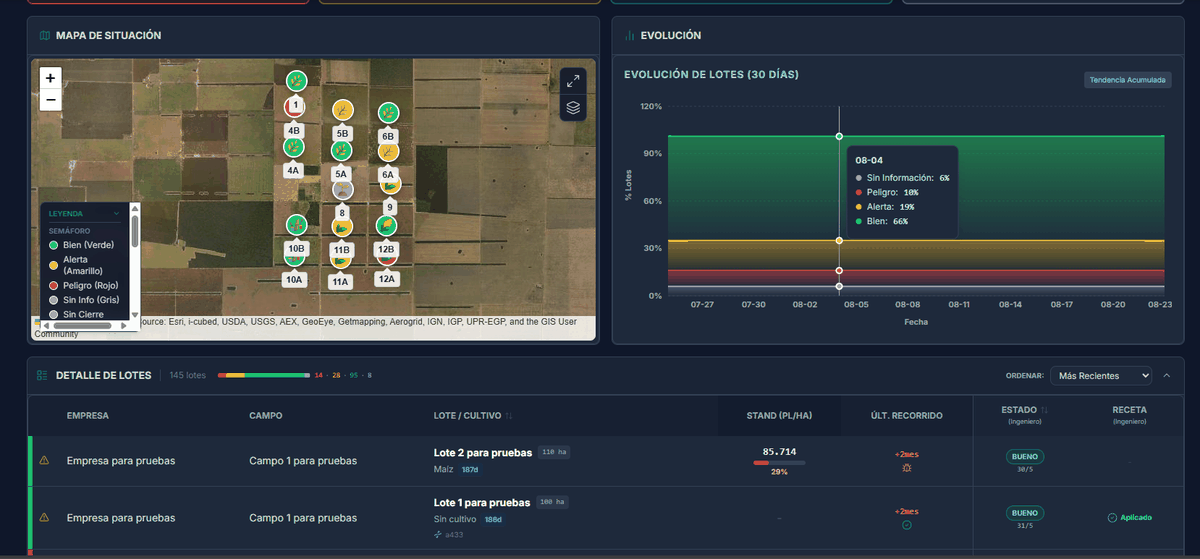Click the Empresa column header
The image size is (1200, 559).
88,415
